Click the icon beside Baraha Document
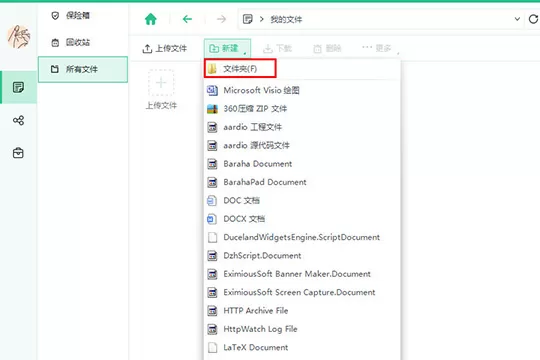The width and height of the screenshot is (540, 360). pos(212,164)
